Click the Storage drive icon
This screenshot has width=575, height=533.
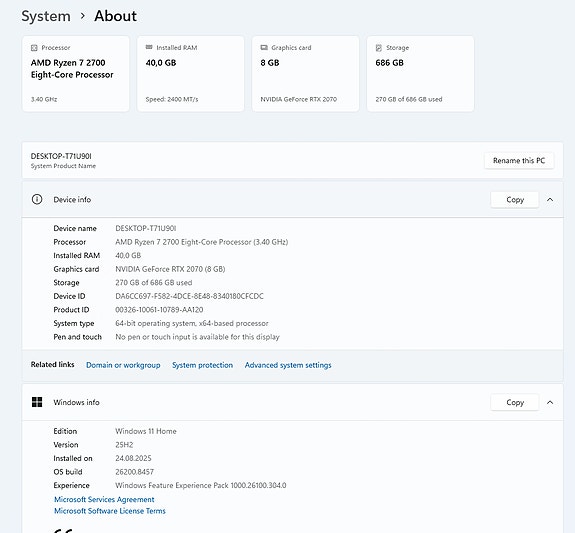[379, 48]
